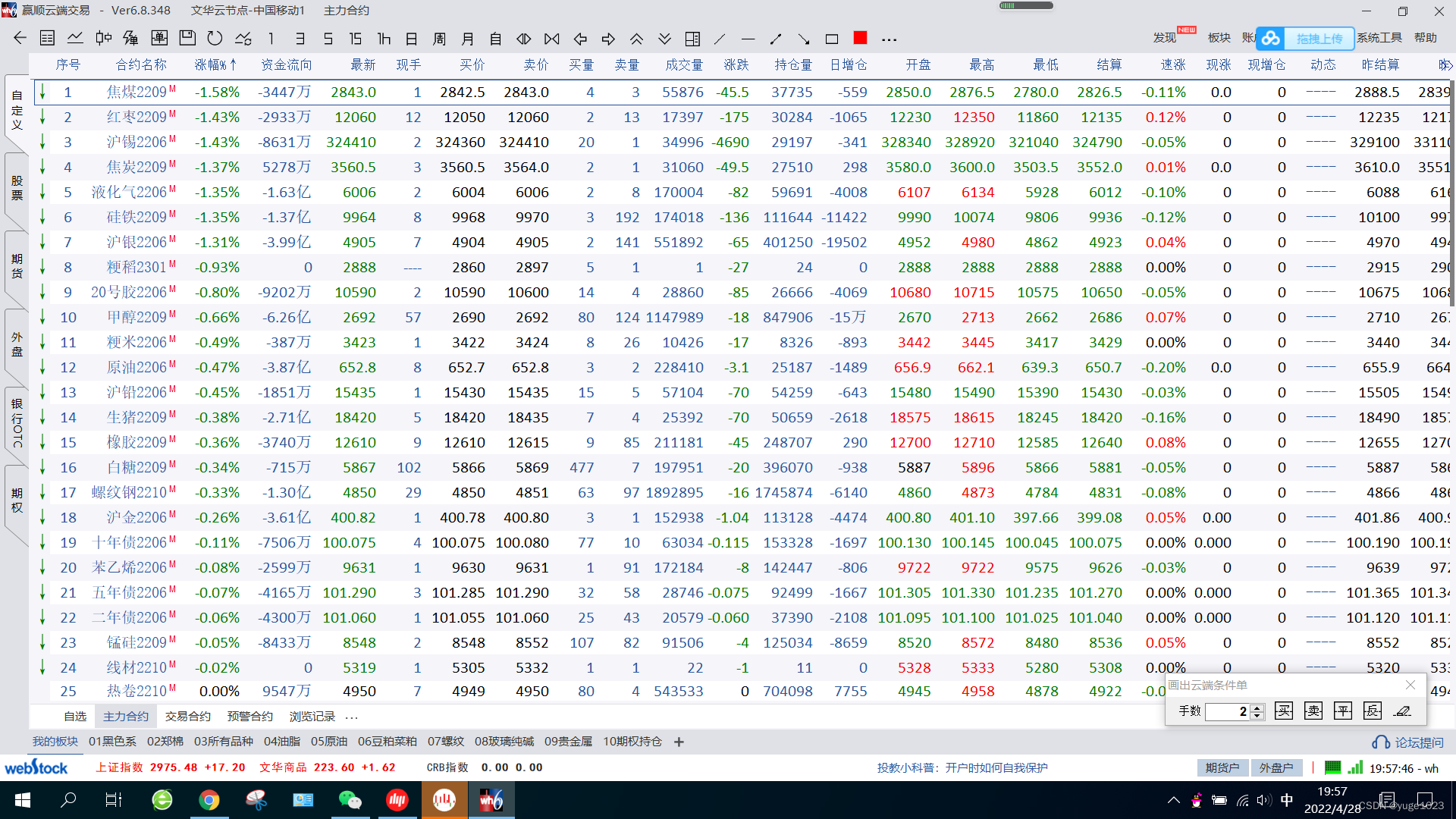Image resolution: width=1456 pixels, height=819 pixels.
Task: Click the 反 reverse position icon
Action: [1373, 711]
